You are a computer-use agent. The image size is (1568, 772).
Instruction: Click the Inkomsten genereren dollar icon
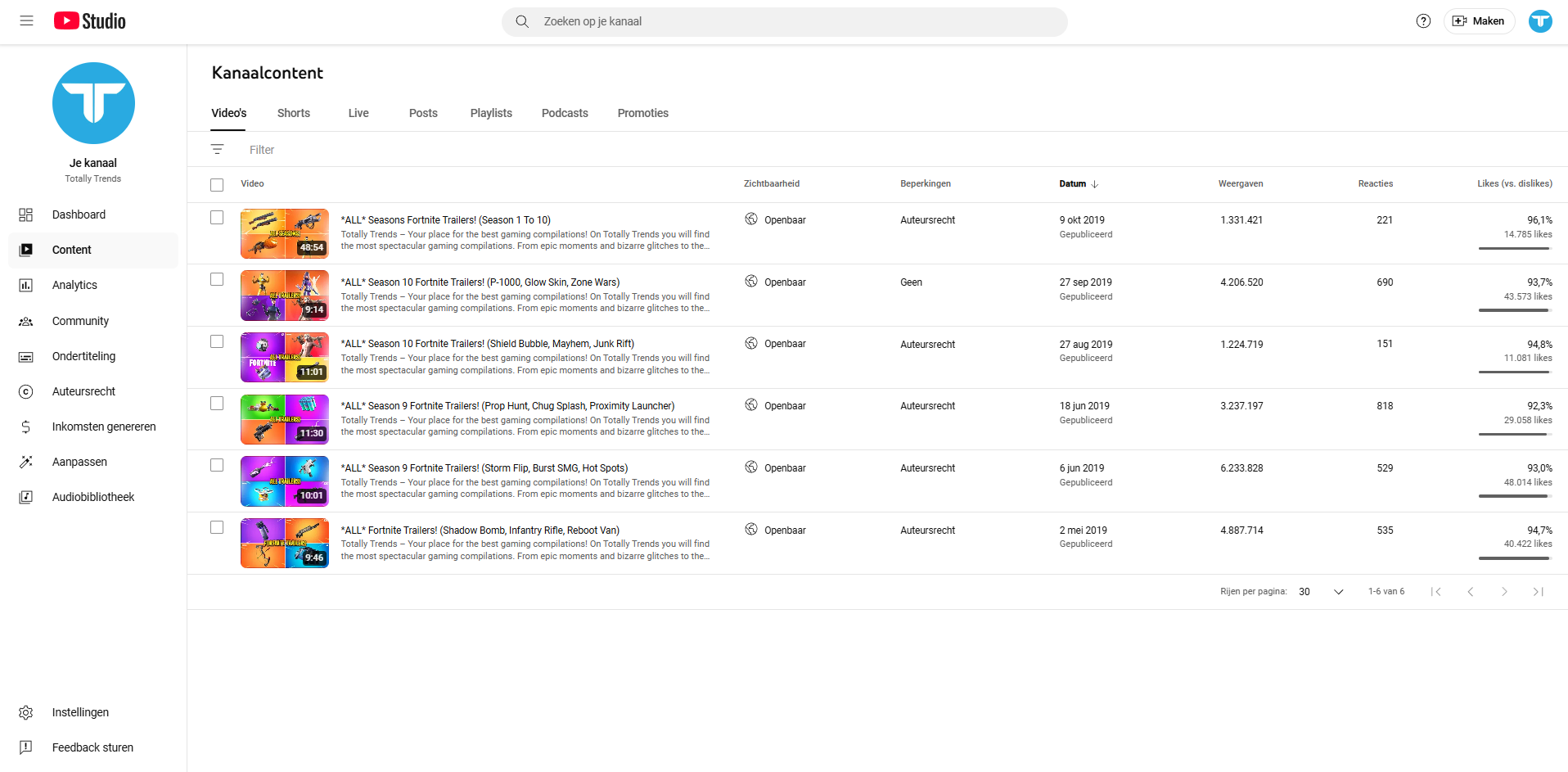(x=26, y=427)
